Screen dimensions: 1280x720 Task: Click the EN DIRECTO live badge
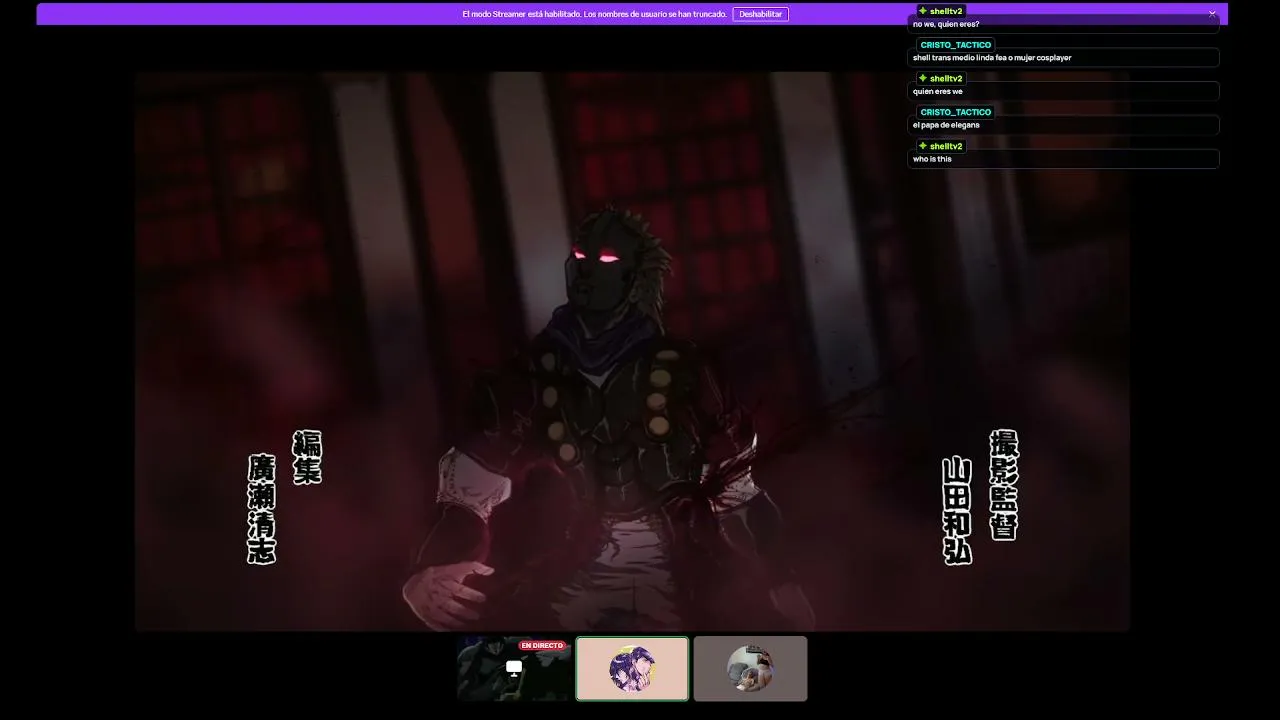(x=542, y=646)
